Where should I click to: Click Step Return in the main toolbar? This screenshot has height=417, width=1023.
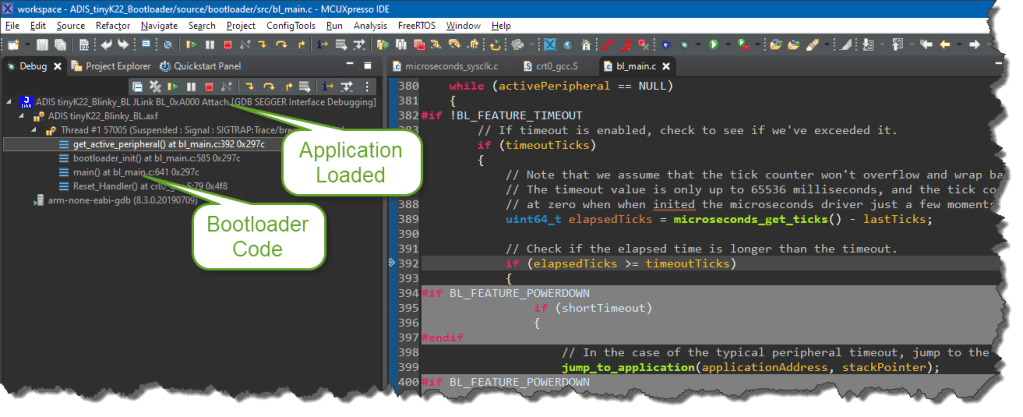(x=300, y=44)
